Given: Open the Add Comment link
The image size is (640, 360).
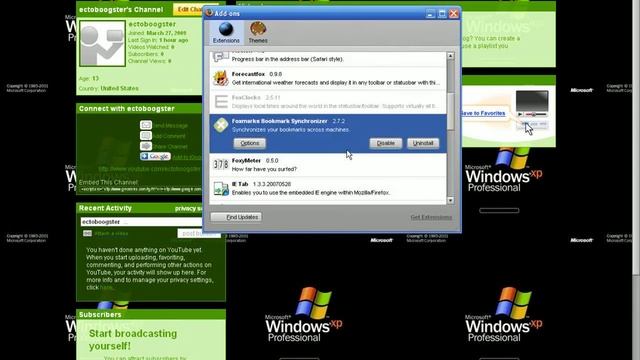Looking at the screenshot, I should coord(169,136).
